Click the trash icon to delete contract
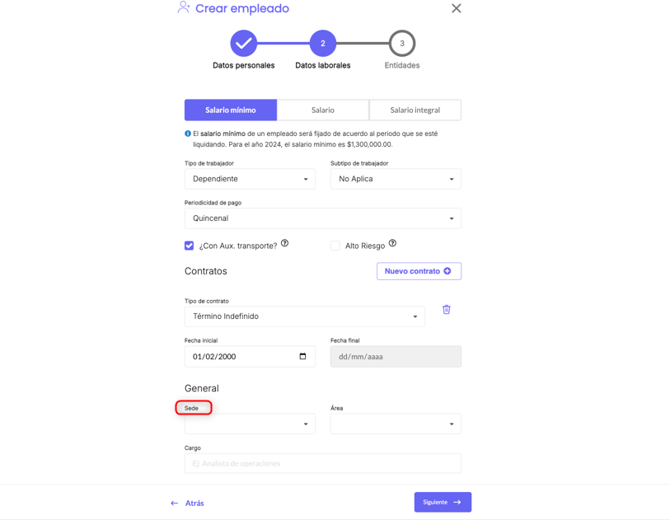This screenshot has width=670, height=520. 446,310
